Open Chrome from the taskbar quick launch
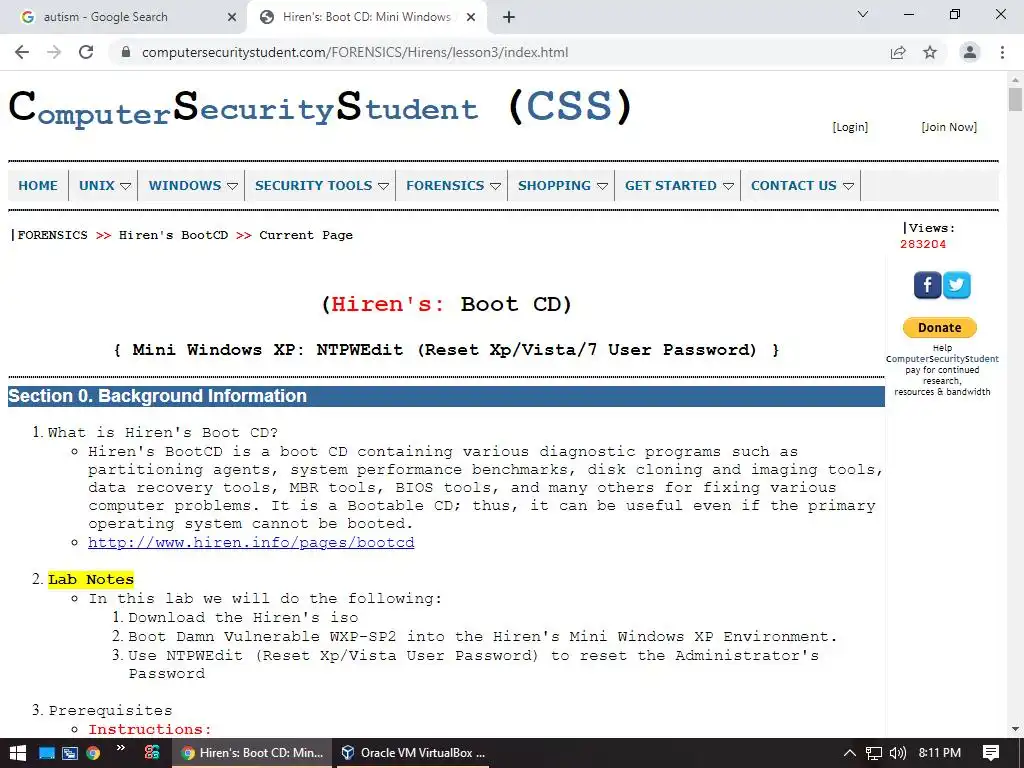1024x768 pixels. [93, 753]
